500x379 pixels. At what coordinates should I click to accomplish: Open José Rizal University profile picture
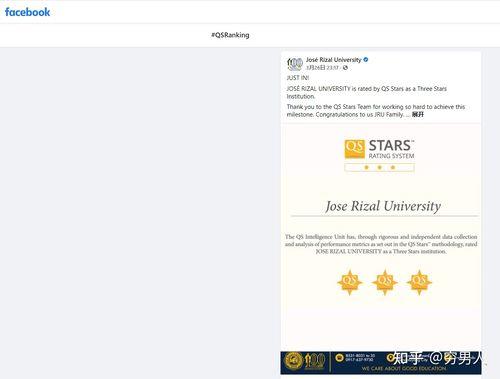295,64
